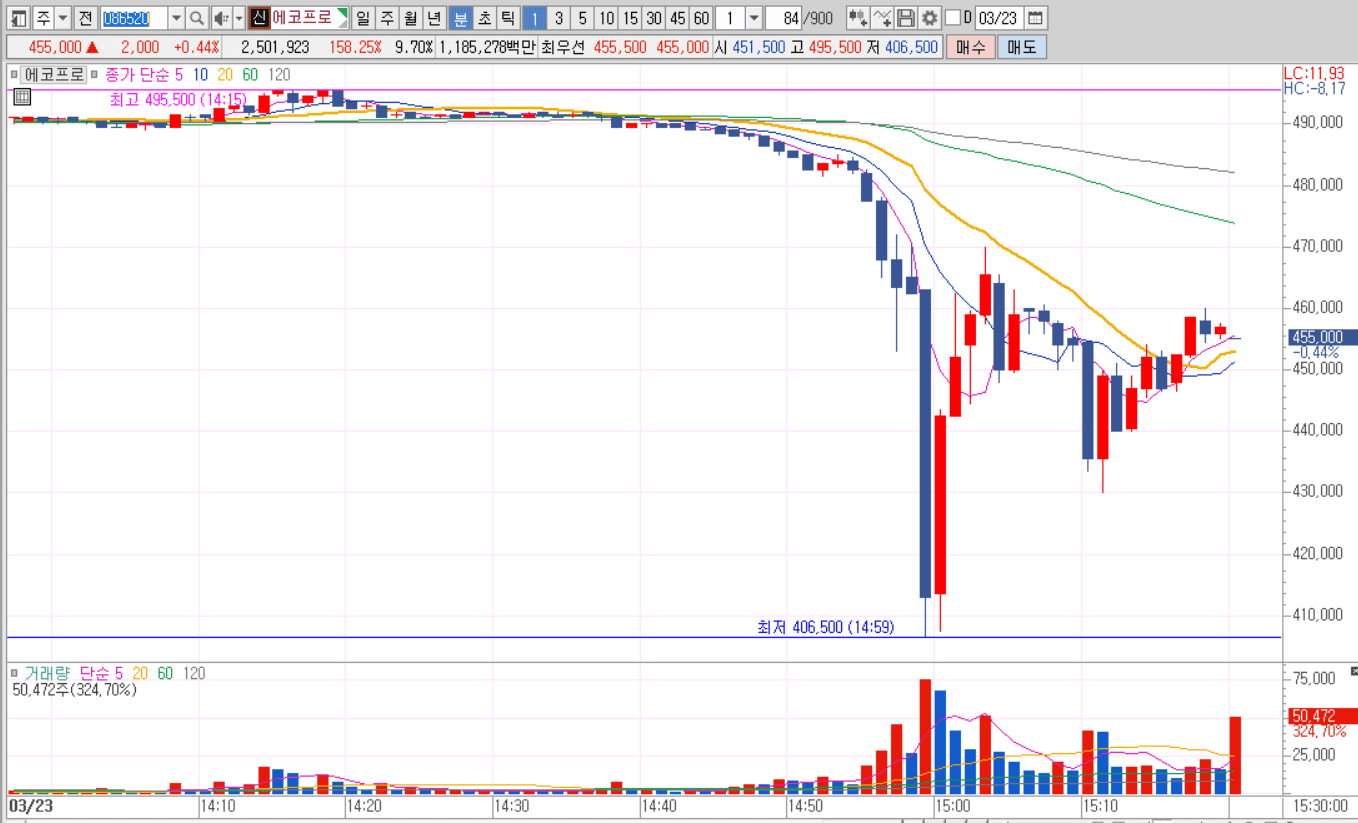Select the 15 minute interval

tap(630, 17)
